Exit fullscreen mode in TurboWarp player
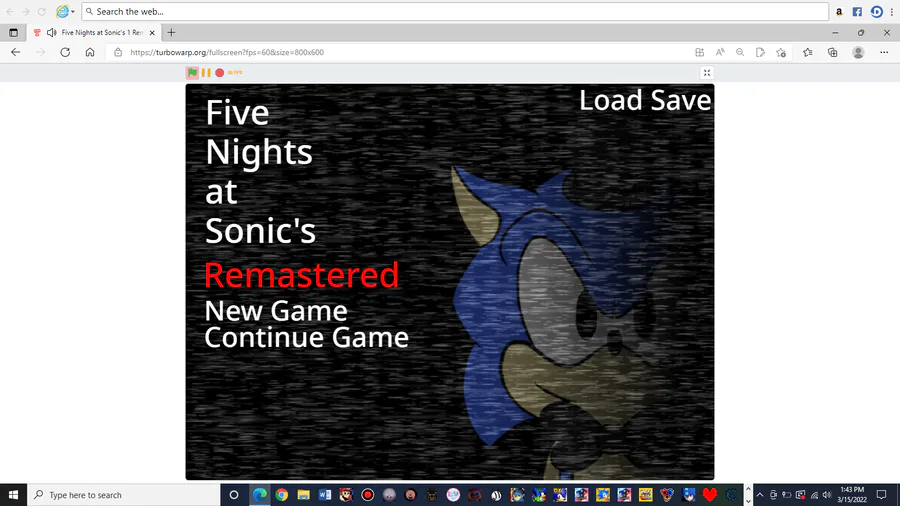 (x=707, y=73)
